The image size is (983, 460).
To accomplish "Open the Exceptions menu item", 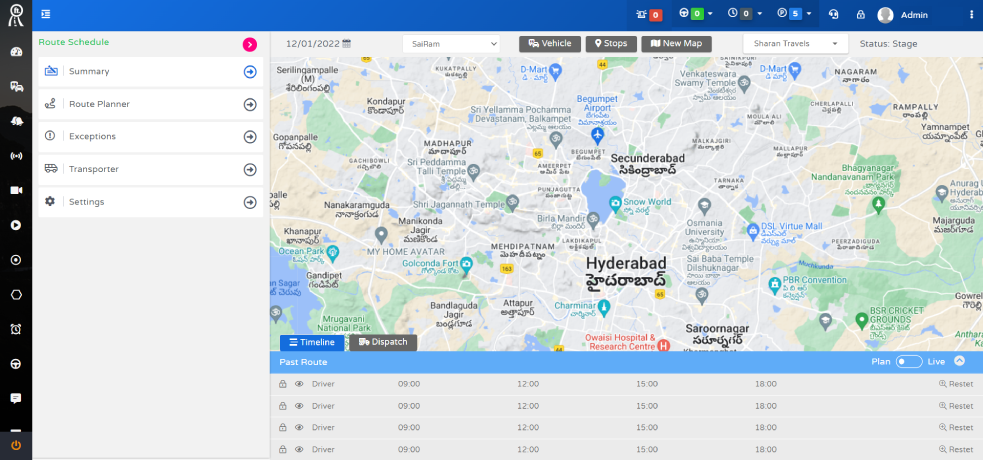I will coord(150,137).
